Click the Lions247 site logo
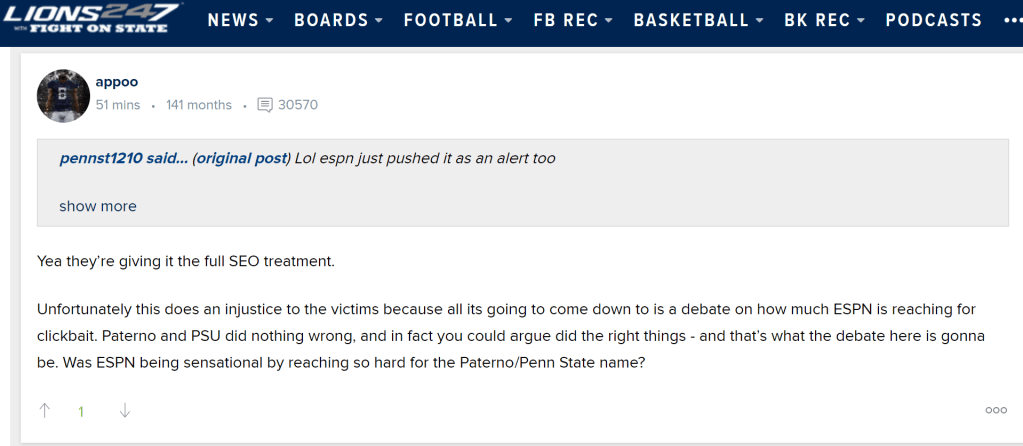 [92, 19]
